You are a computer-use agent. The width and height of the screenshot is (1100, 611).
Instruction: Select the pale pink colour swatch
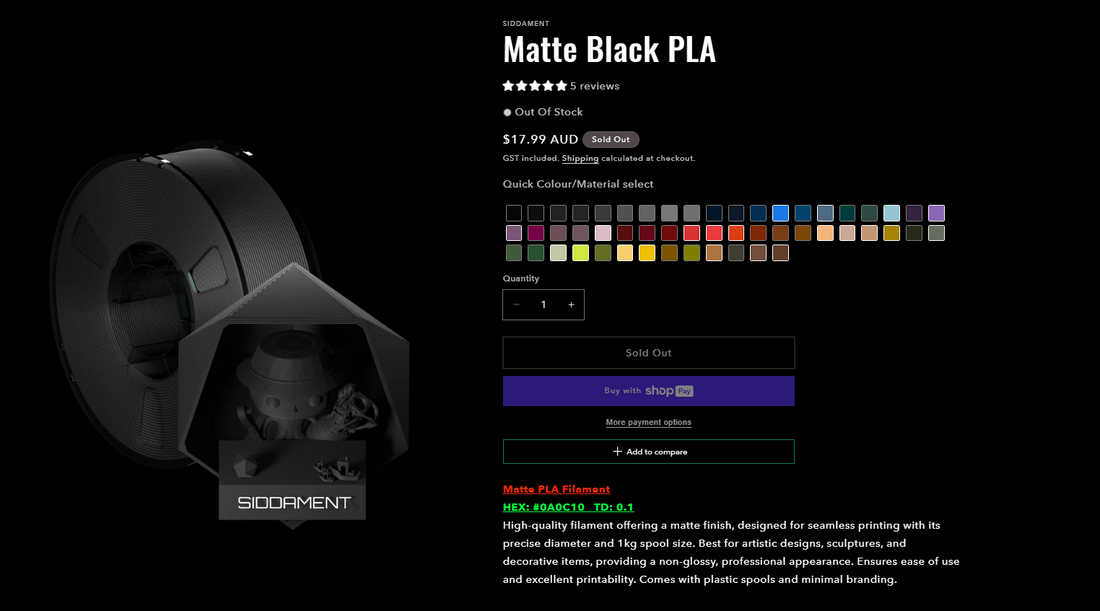click(x=603, y=233)
